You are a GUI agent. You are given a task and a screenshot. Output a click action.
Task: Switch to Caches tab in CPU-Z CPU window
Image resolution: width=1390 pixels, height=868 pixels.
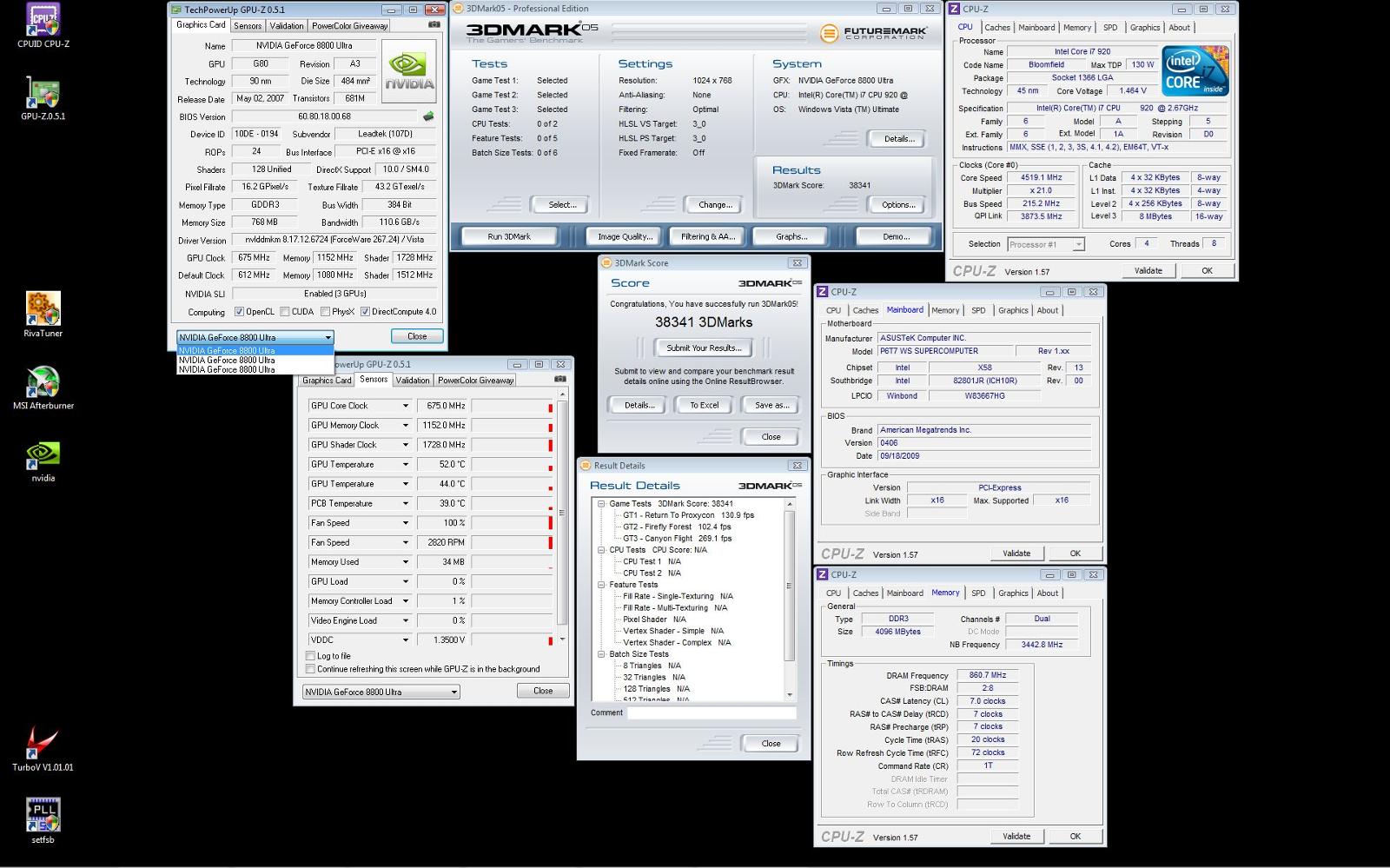(x=997, y=27)
